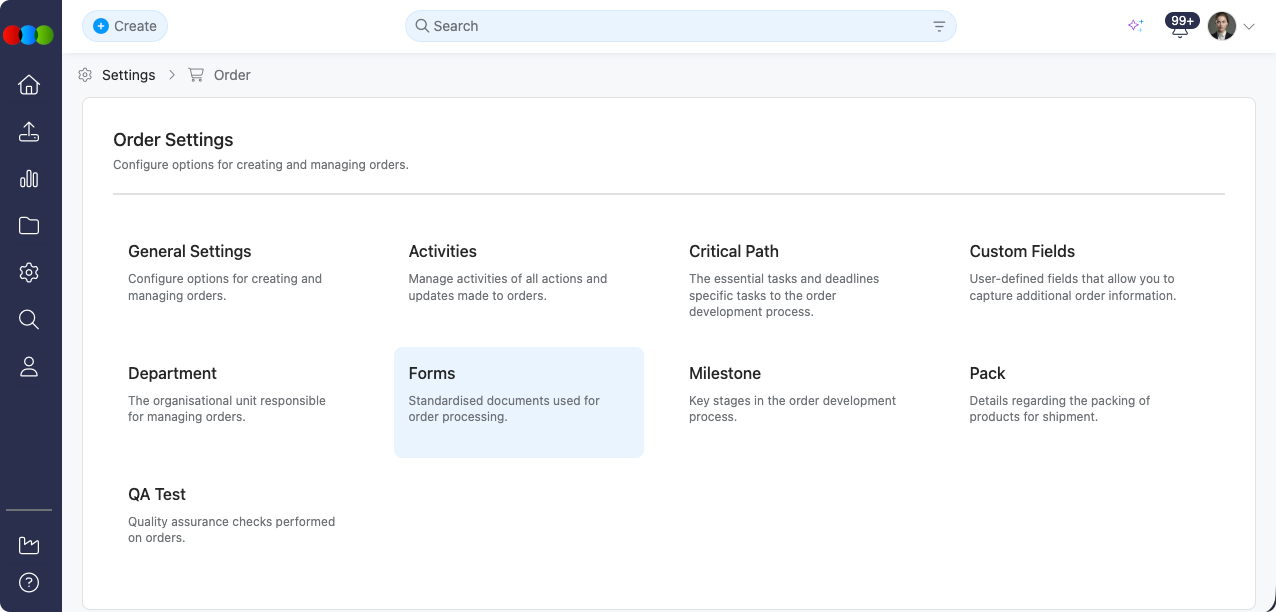Open the bar chart analytics icon
This screenshot has height=612, width=1276.
click(x=29, y=179)
